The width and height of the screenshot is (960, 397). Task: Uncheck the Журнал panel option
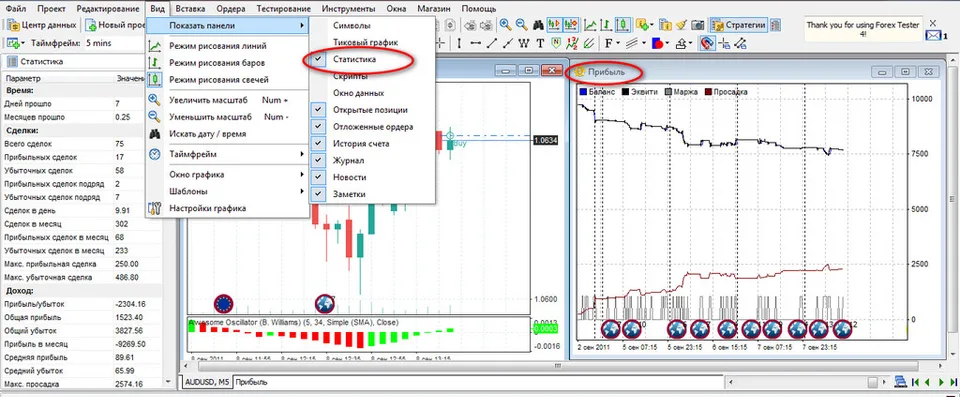tap(372, 160)
